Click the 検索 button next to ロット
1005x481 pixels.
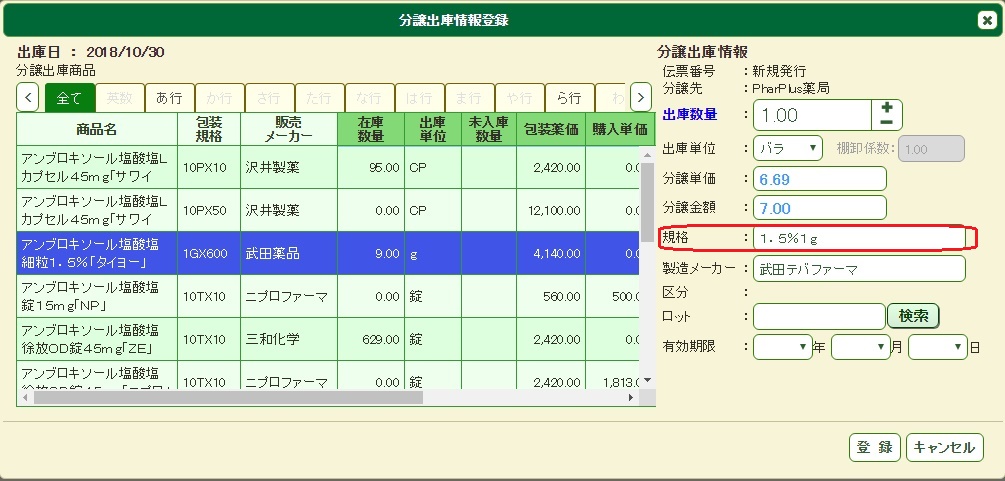[x=913, y=316]
